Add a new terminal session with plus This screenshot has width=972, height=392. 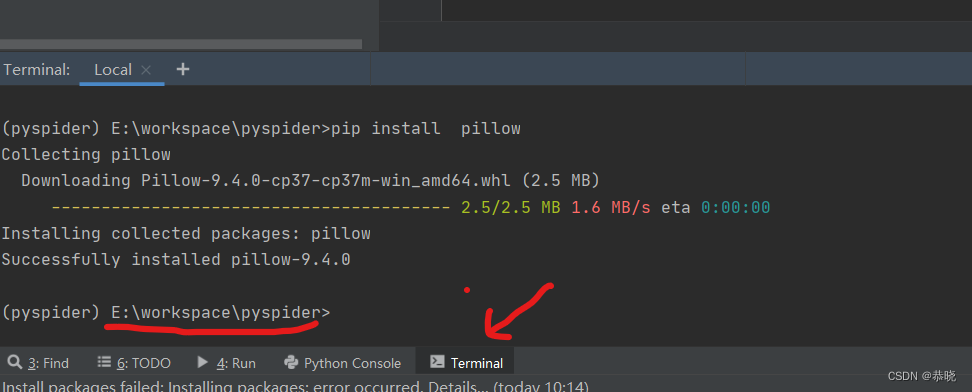coord(182,69)
